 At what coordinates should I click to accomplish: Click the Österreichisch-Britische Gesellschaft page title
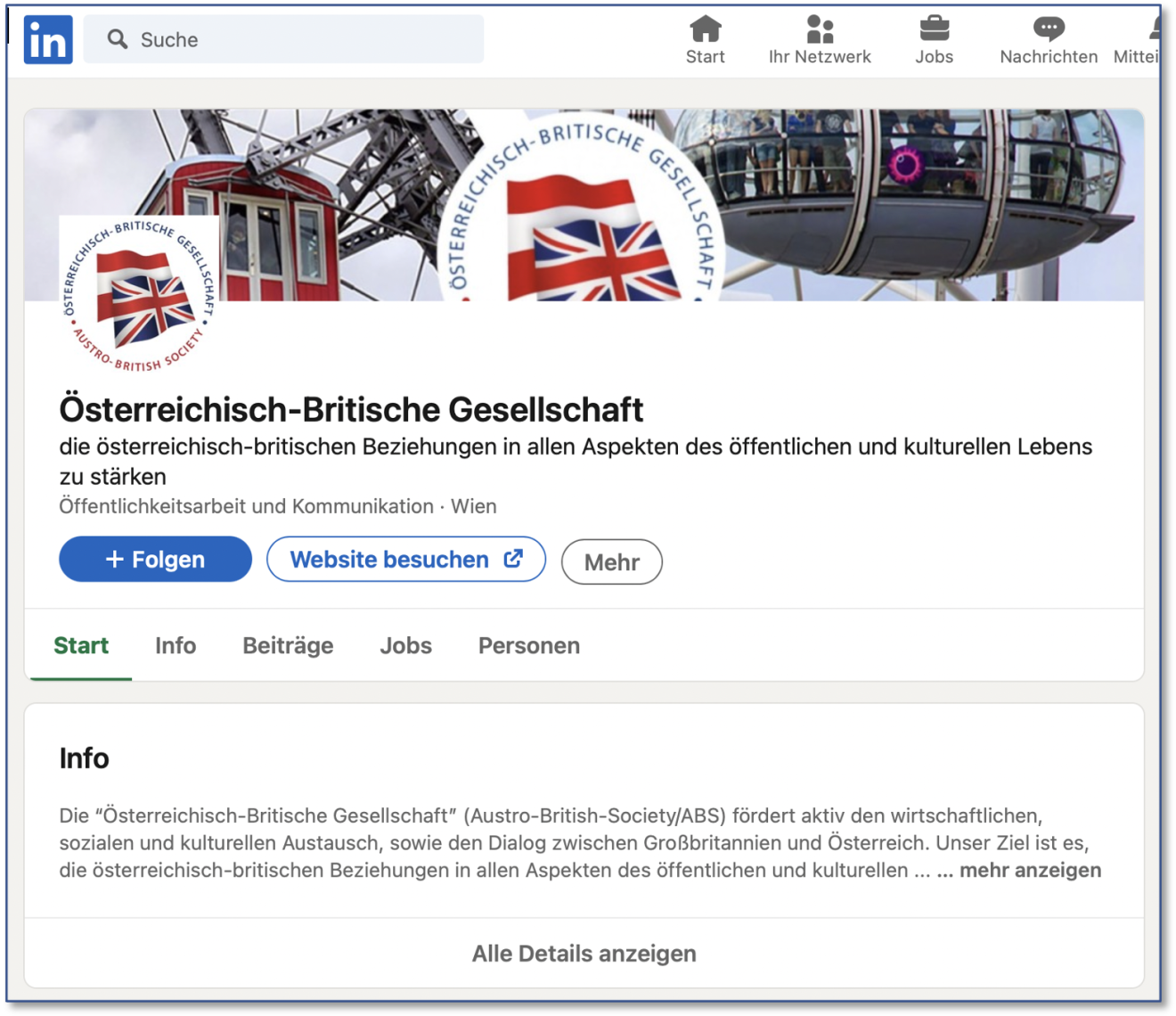351,410
